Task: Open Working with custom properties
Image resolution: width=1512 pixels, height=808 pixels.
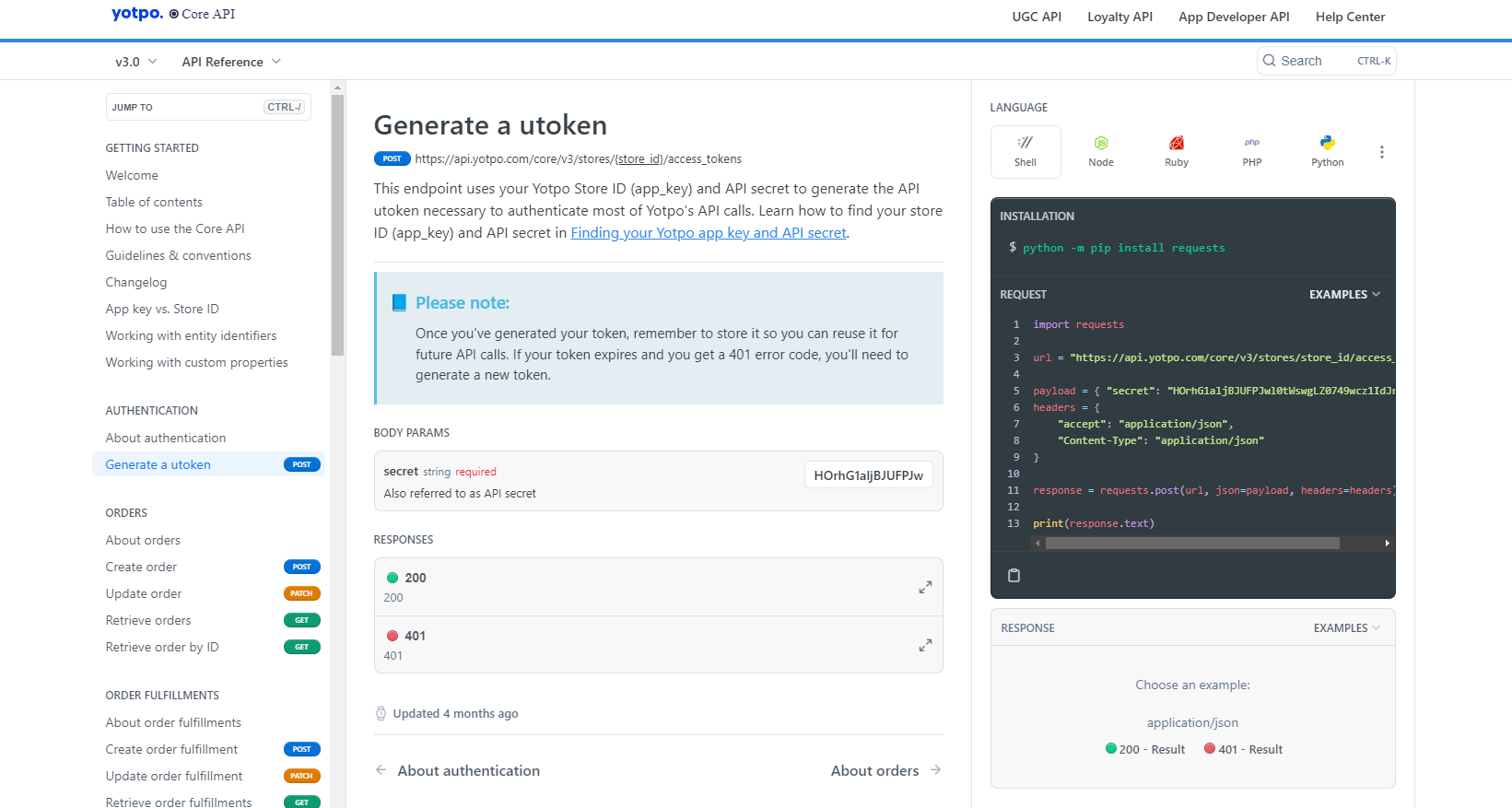Action: click(x=196, y=362)
